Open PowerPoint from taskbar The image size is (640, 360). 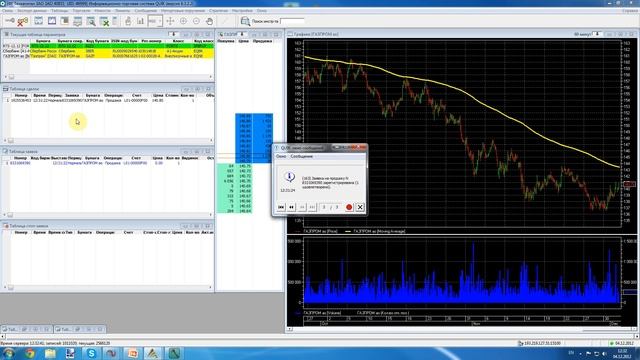coord(133,353)
